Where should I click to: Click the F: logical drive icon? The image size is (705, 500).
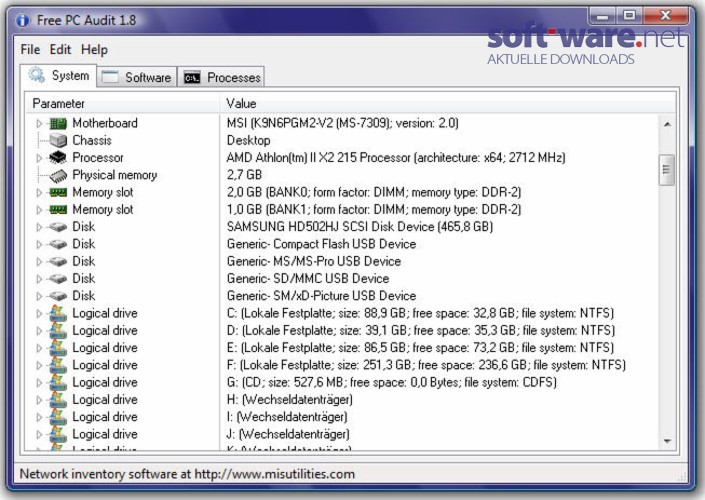58,365
